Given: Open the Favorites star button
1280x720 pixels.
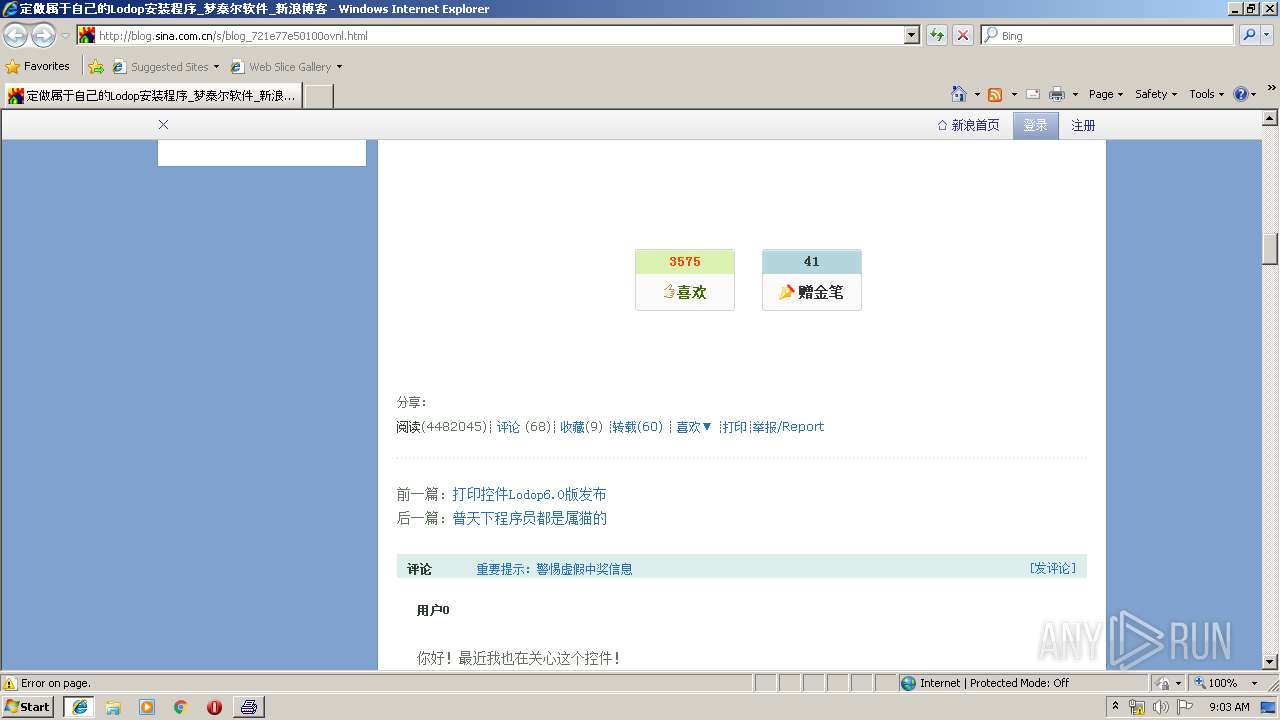Looking at the screenshot, I should click(x=38, y=66).
